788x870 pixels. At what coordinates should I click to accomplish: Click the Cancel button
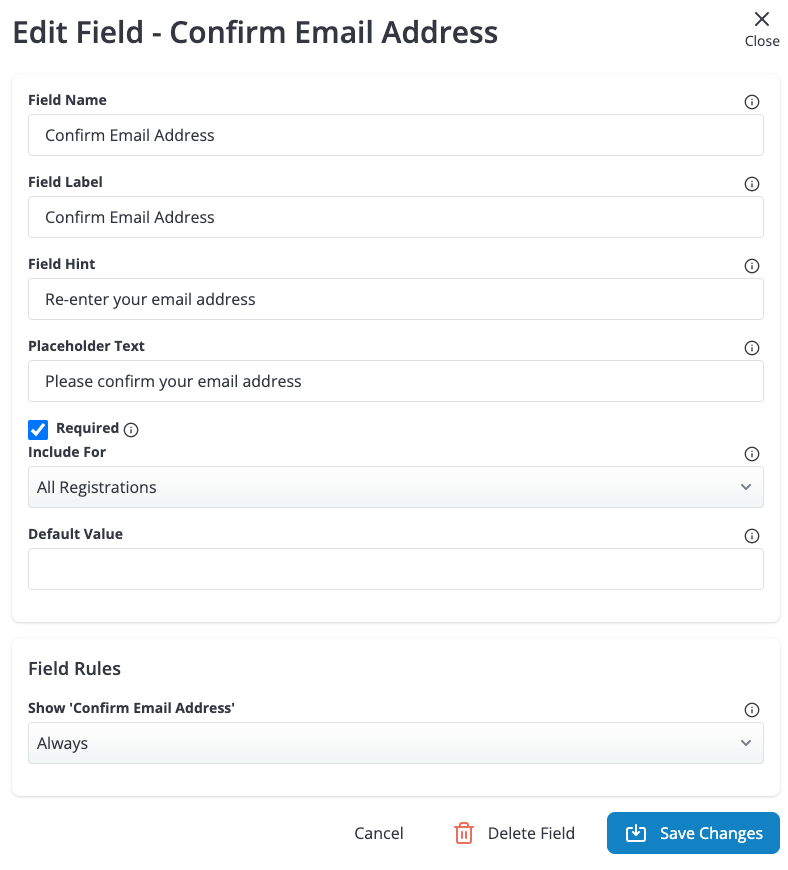[378, 833]
